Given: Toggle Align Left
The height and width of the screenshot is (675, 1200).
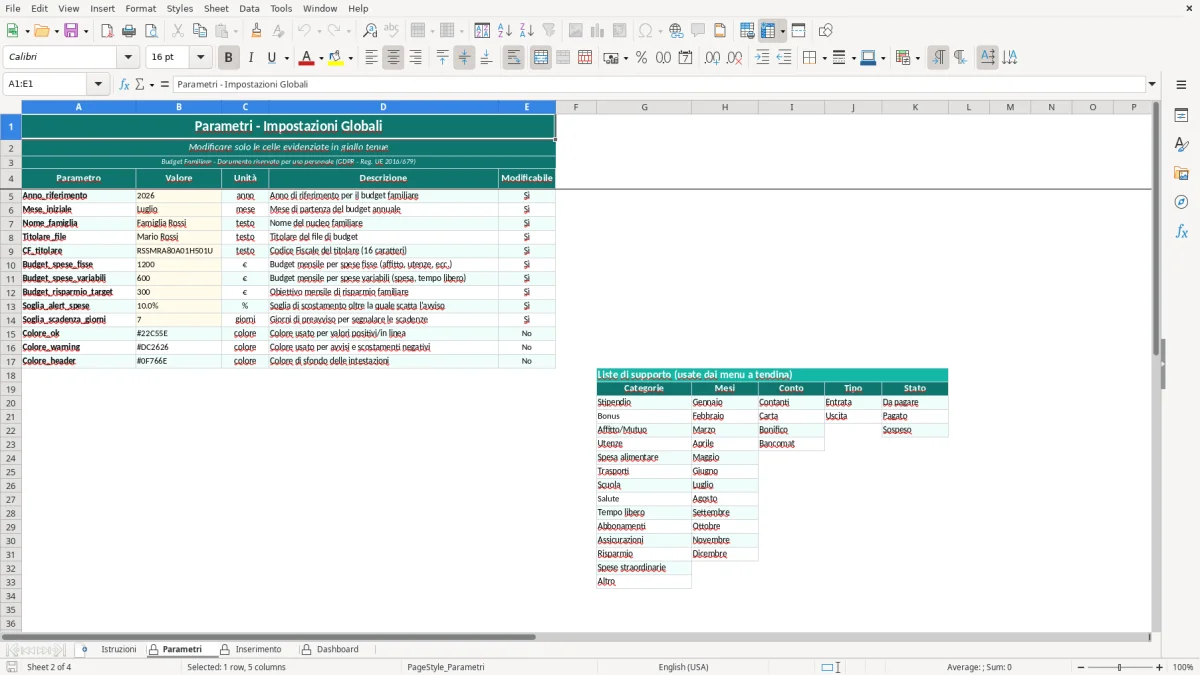Looking at the screenshot, I should coord(371,58).
